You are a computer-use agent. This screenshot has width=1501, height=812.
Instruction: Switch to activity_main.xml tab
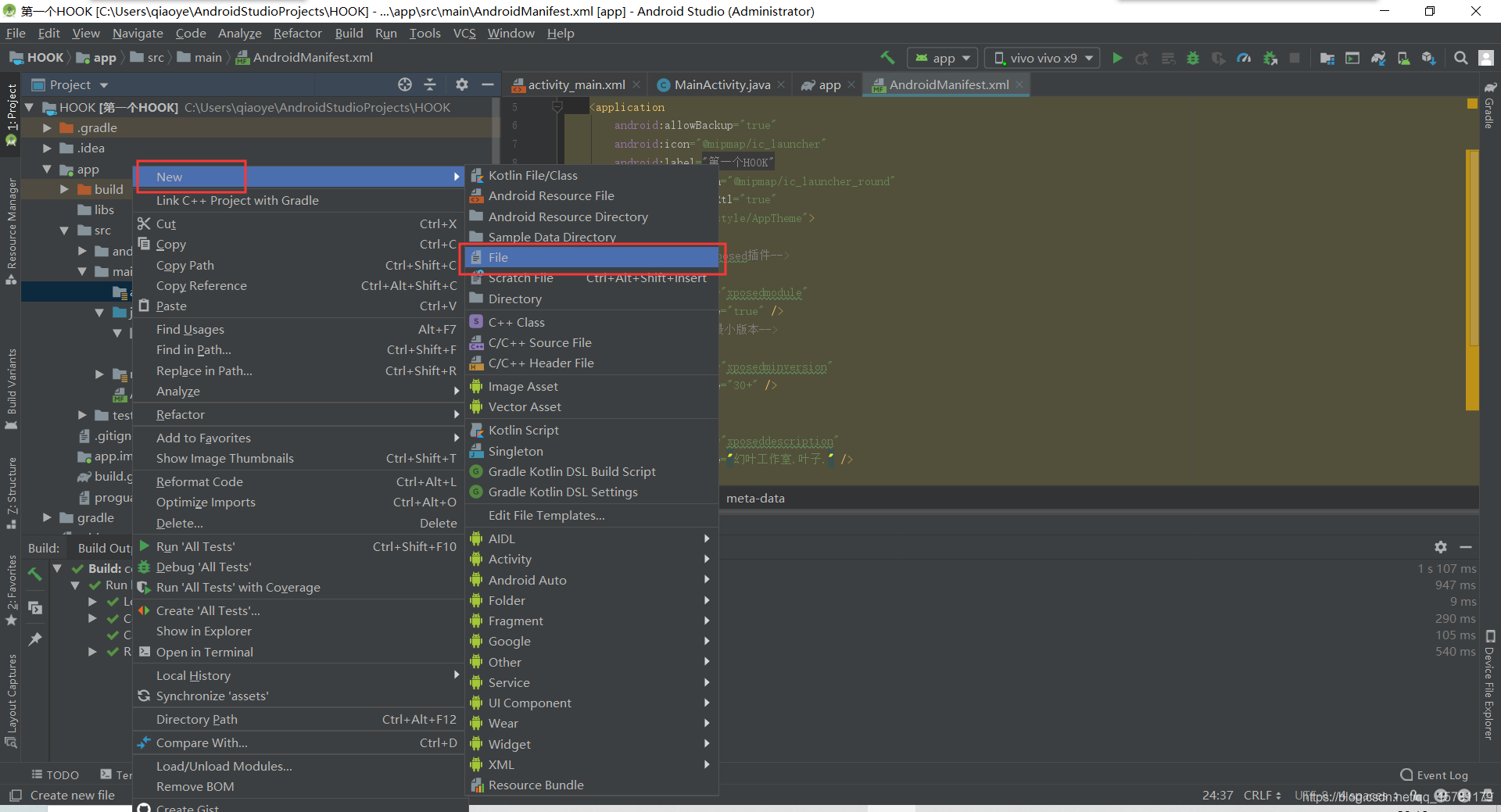click(575, 84)
